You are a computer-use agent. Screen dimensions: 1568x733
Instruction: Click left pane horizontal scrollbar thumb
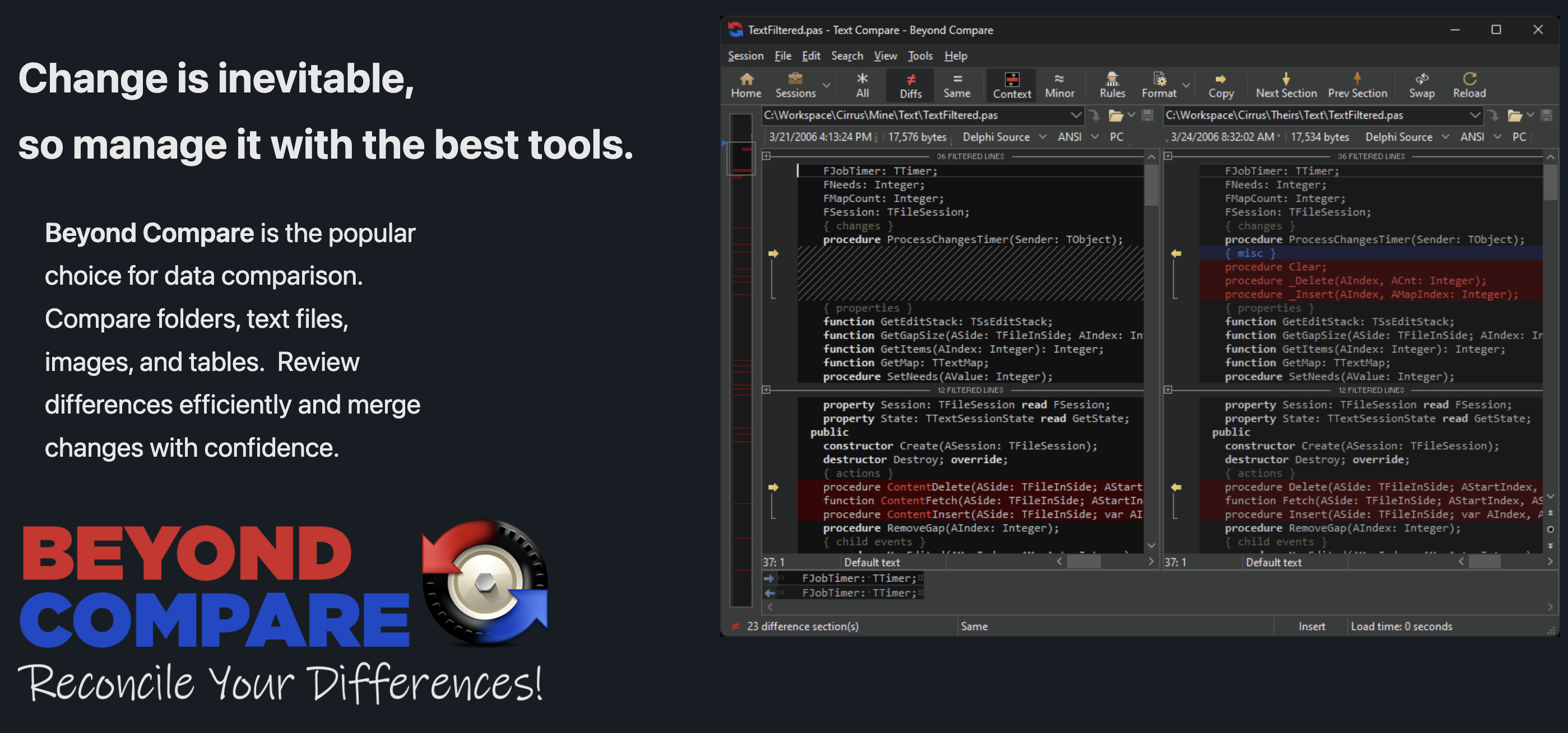[x=1083, y=562]
